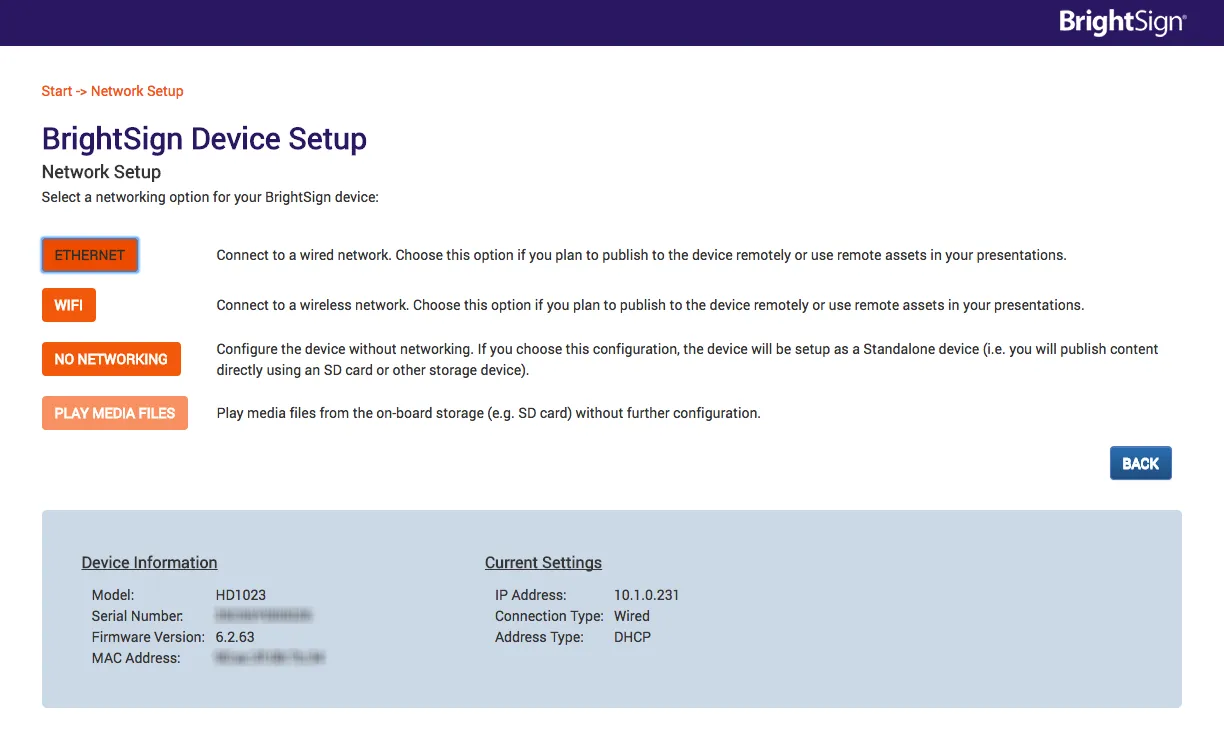Click the blurred serial number value
The height and width of the screenshot is (743, 1224).
(x=264, y=616)
